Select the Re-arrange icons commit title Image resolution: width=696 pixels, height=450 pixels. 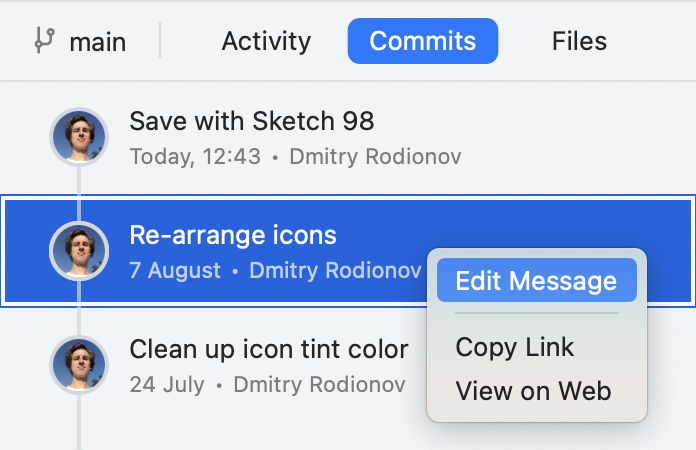tap(233, 235)
